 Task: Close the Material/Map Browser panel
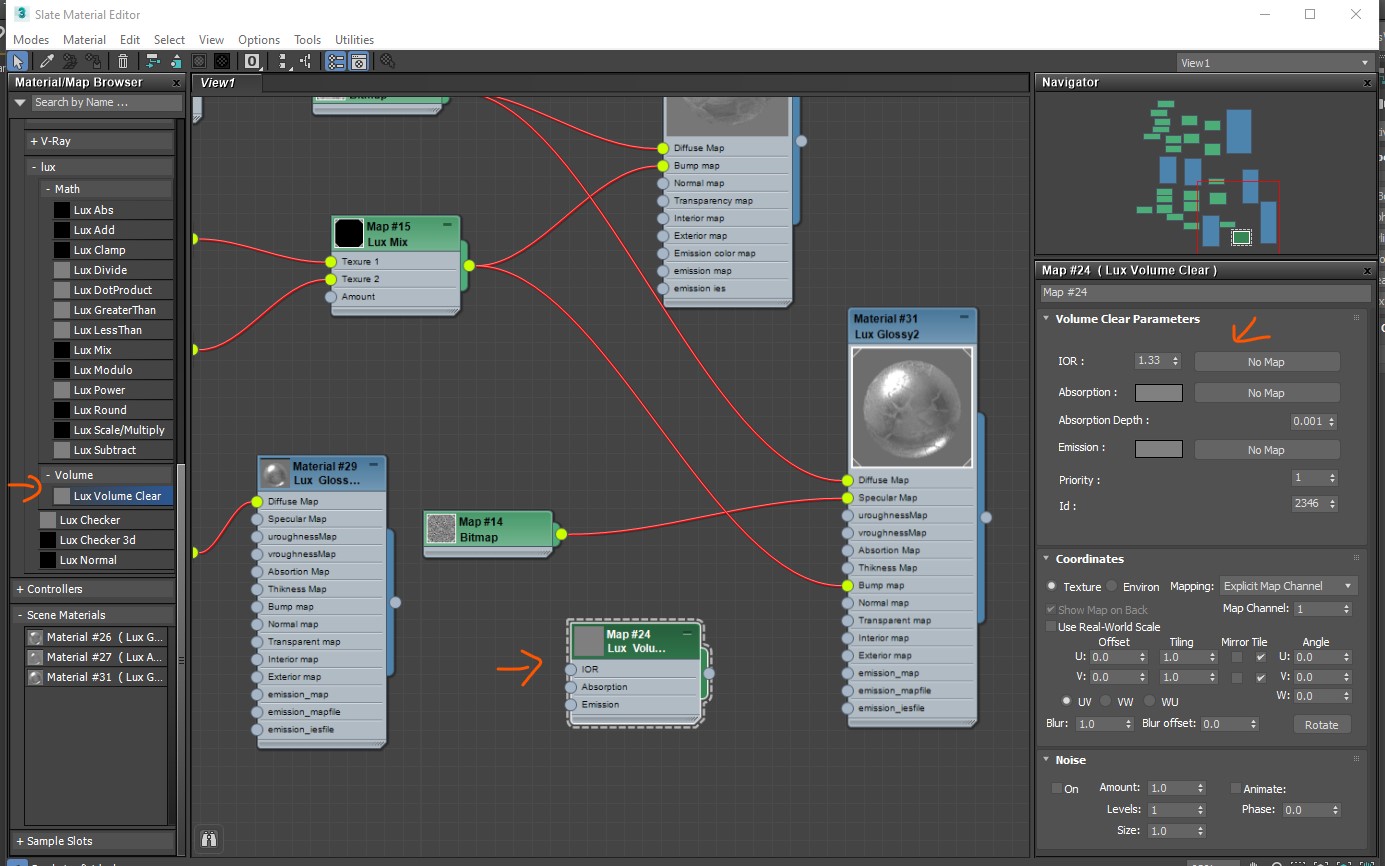click(176, 83)
